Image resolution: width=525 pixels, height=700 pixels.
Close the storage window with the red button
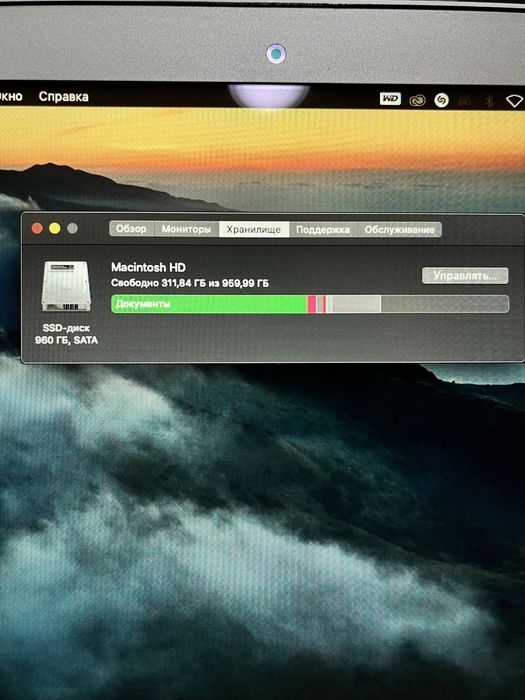[x=37, y=229]
